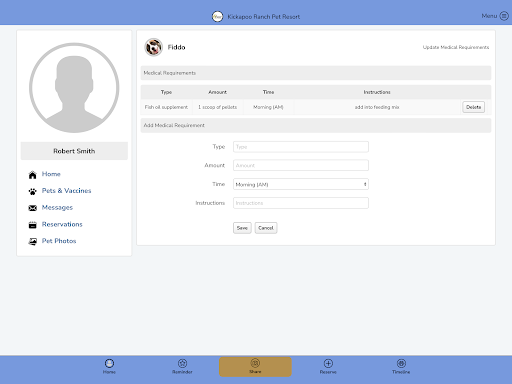Viewport: 512px width, 384px height.
Task: Click the Time column header
Action: 268,92
